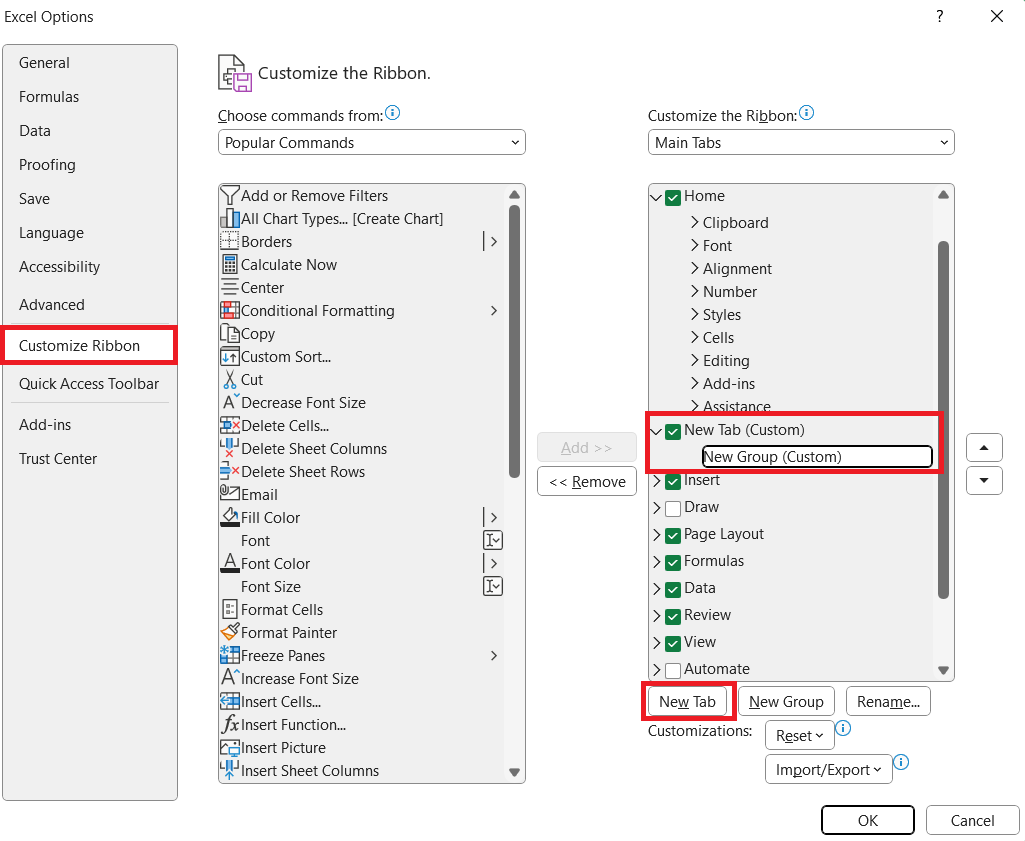Uncheck the Insert tab checkbox
Screen dimensions: 1025x841
point(673,482)
